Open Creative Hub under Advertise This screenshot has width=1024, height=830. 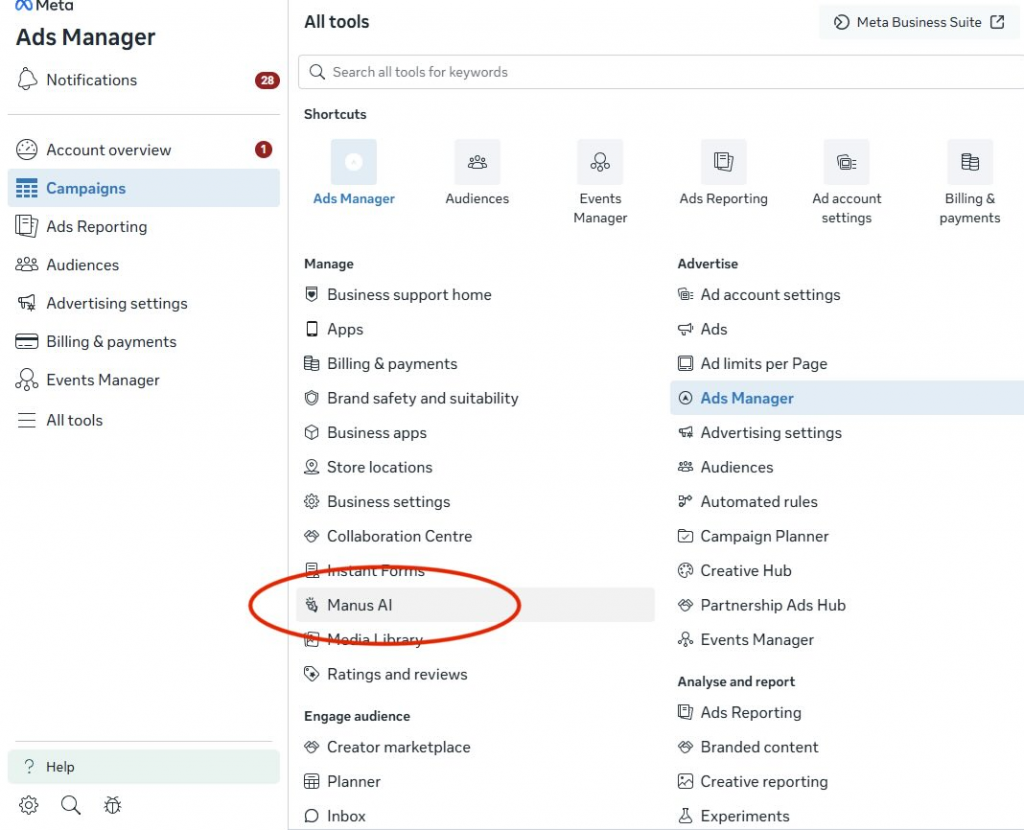point(745,571)
